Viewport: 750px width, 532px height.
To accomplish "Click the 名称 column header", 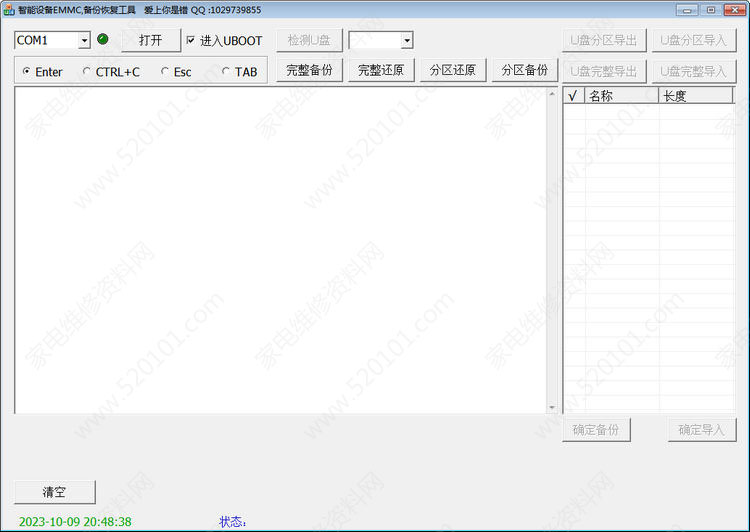I will 620,96.
